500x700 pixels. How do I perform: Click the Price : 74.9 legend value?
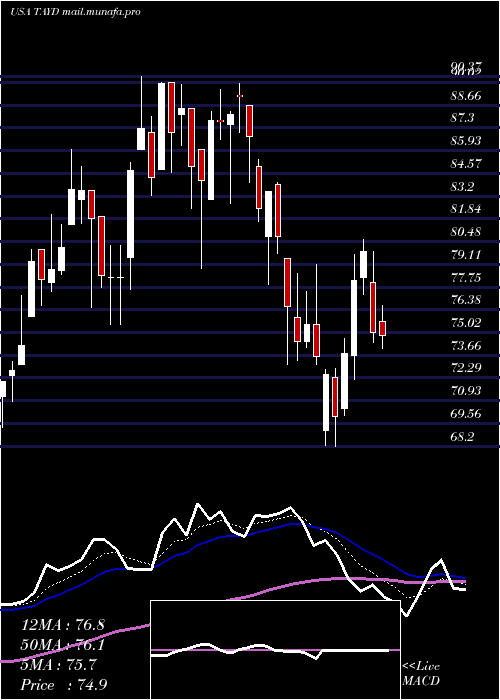pyautogui.click(x=64, y=685)
